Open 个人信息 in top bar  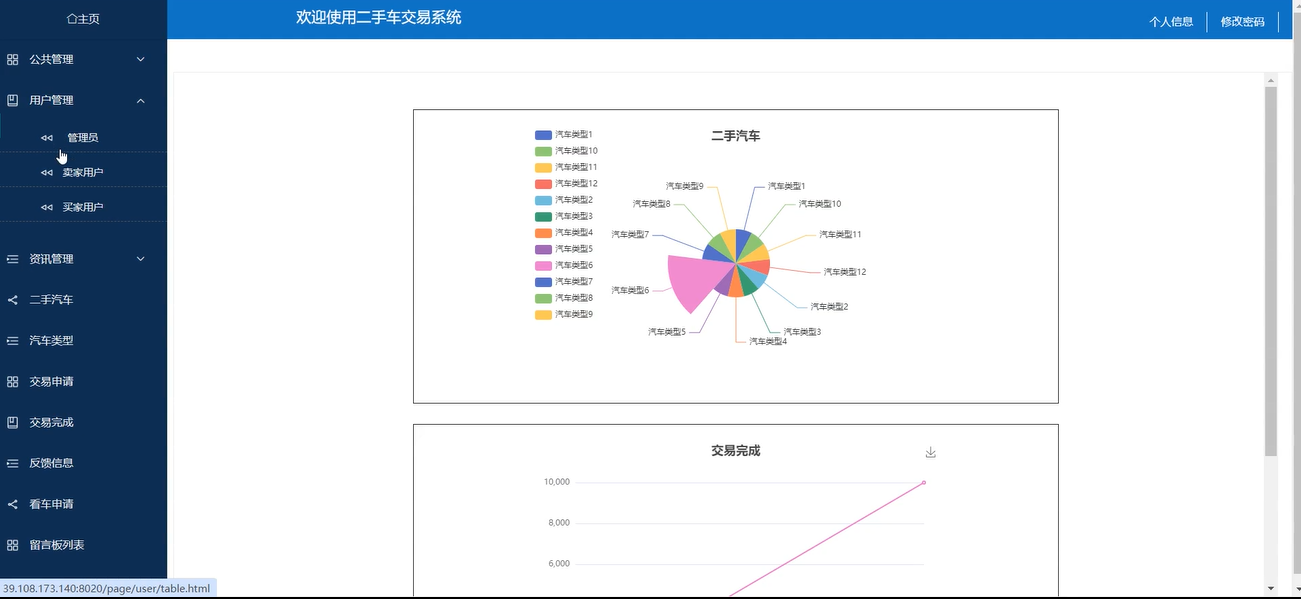click(1171, 22)
